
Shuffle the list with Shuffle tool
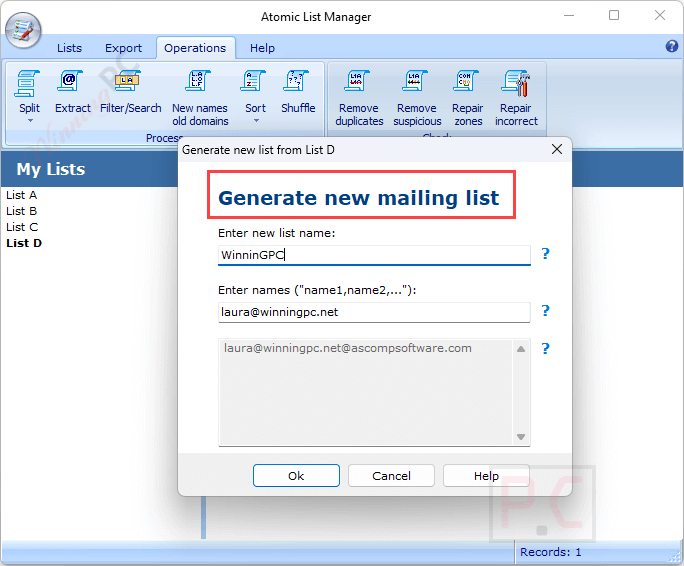(x=298, y=92)
